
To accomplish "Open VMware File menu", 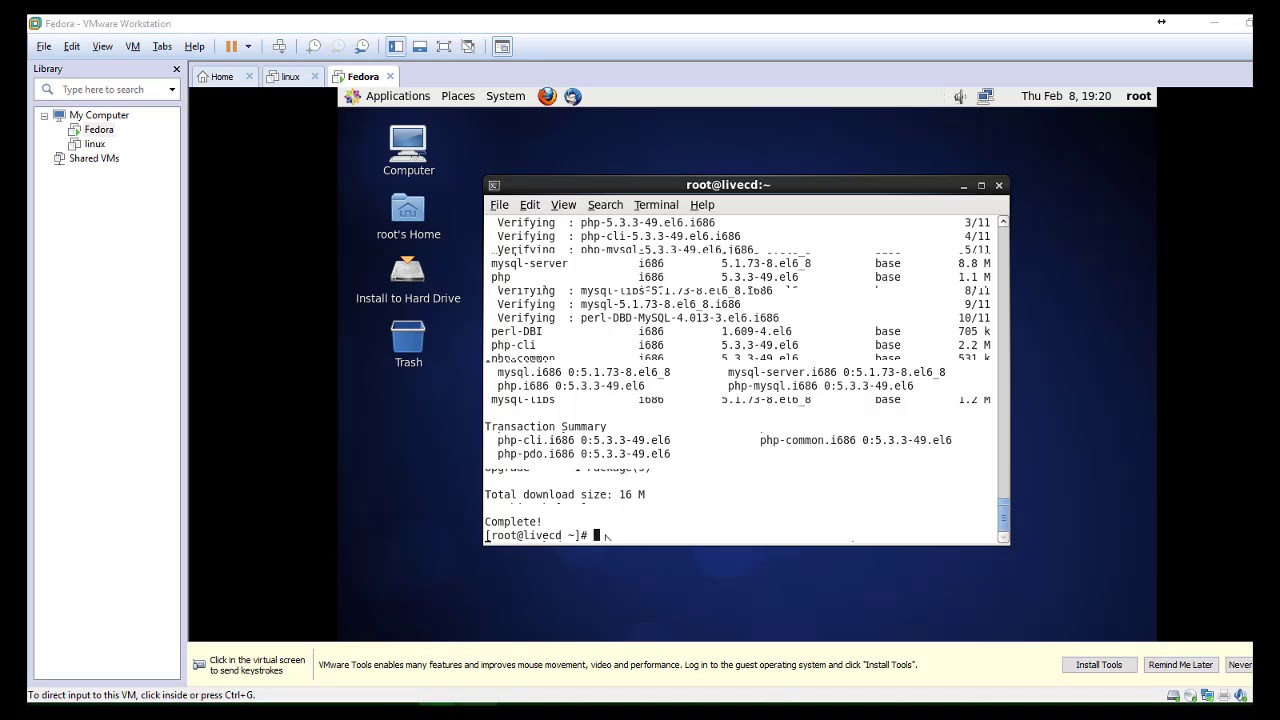I will point(44,46).
